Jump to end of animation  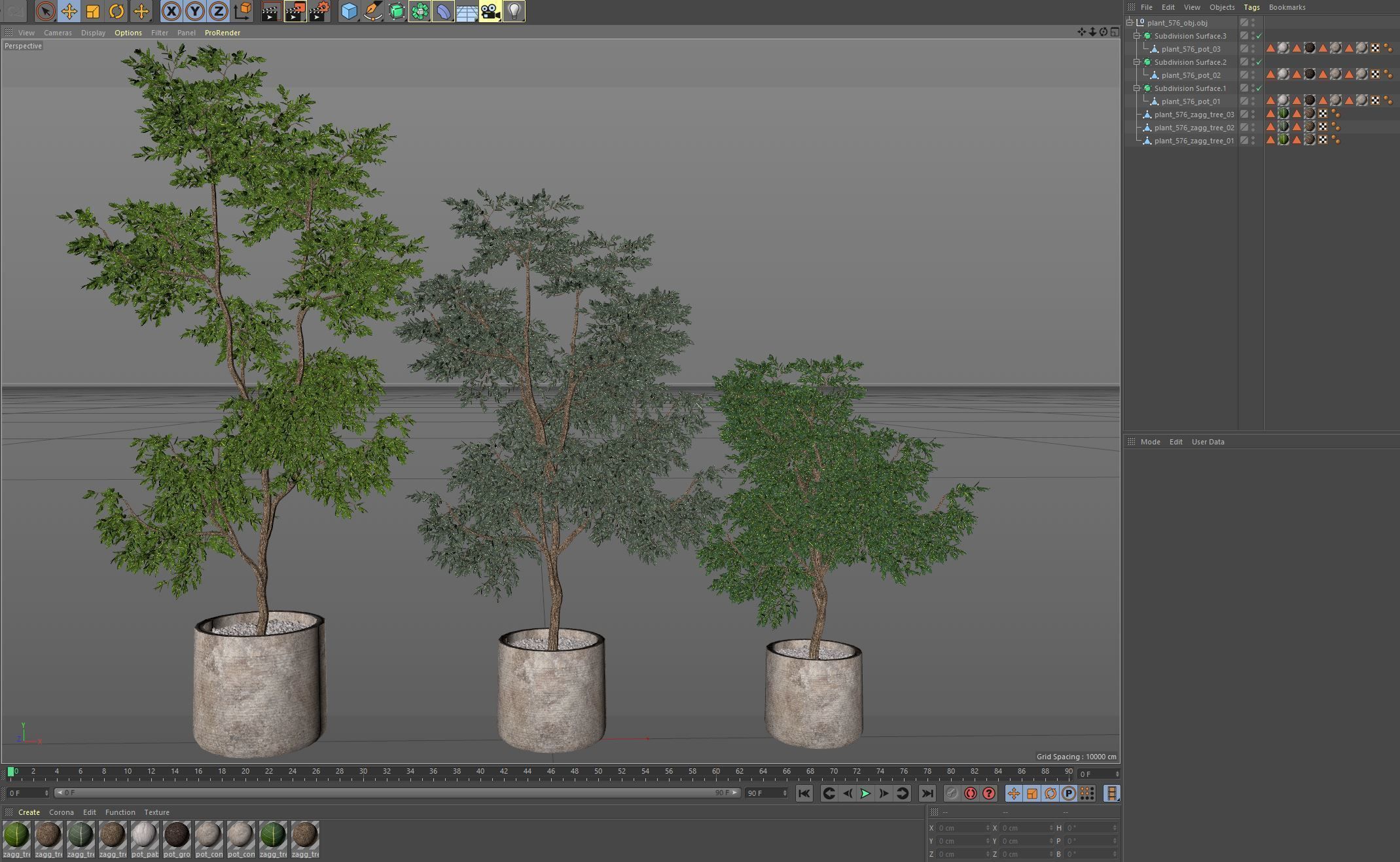927,793
